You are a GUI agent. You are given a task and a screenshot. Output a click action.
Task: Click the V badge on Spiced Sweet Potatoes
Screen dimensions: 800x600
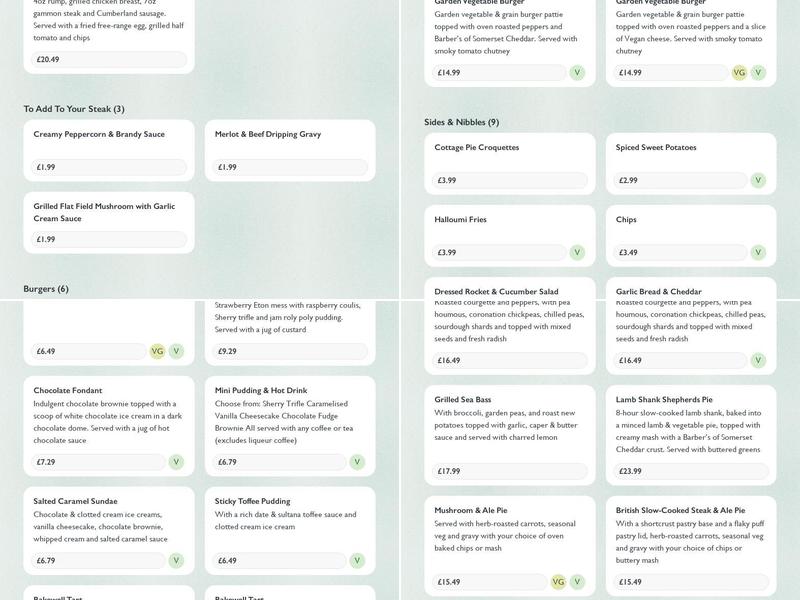(758, 180)
